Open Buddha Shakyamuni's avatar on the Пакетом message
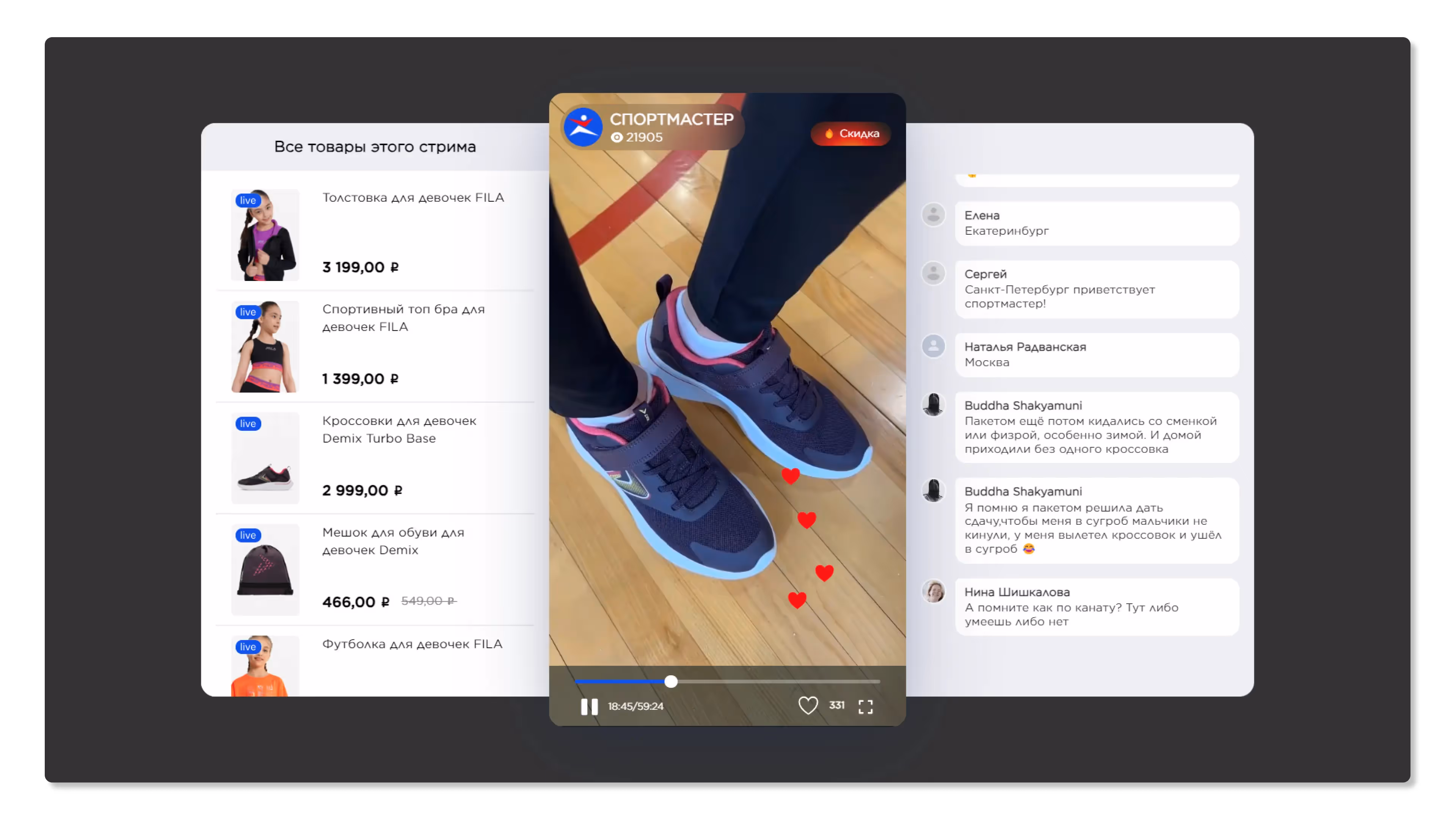Image resolution: width=1456 pixels, height=819 pixels. [x=933, y=405]
